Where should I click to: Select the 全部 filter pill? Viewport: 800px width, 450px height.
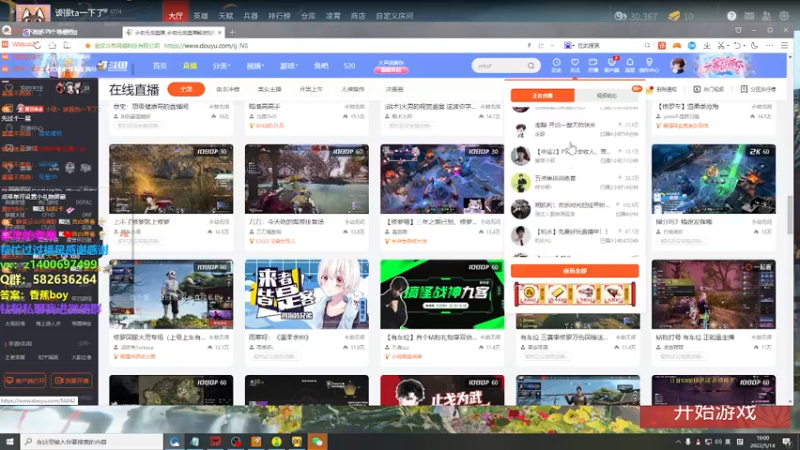[x=186, y=89]
